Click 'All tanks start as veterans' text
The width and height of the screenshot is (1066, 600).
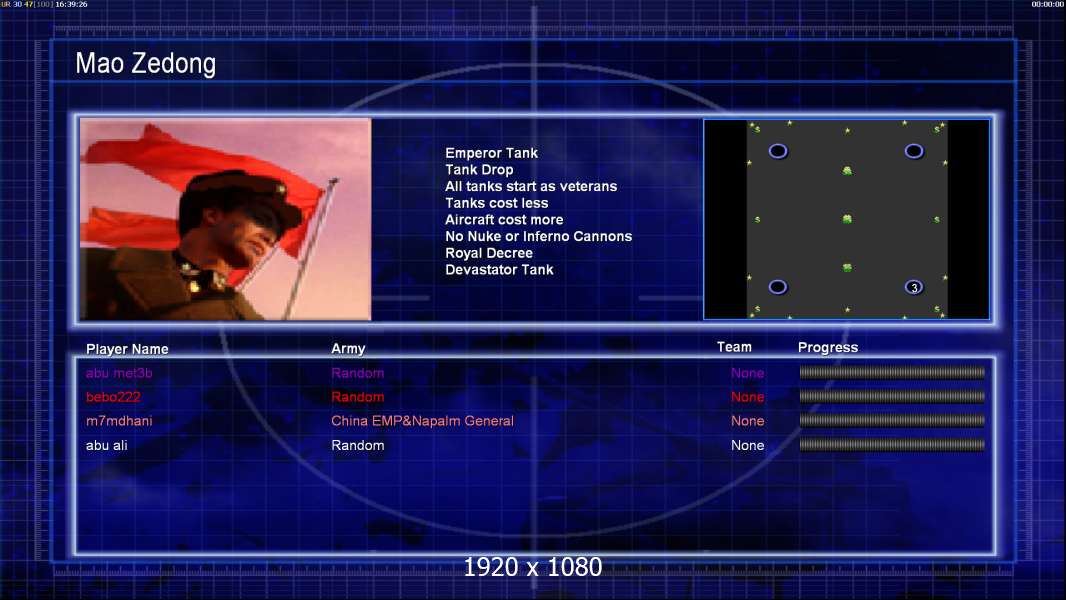tap(531, 186)
